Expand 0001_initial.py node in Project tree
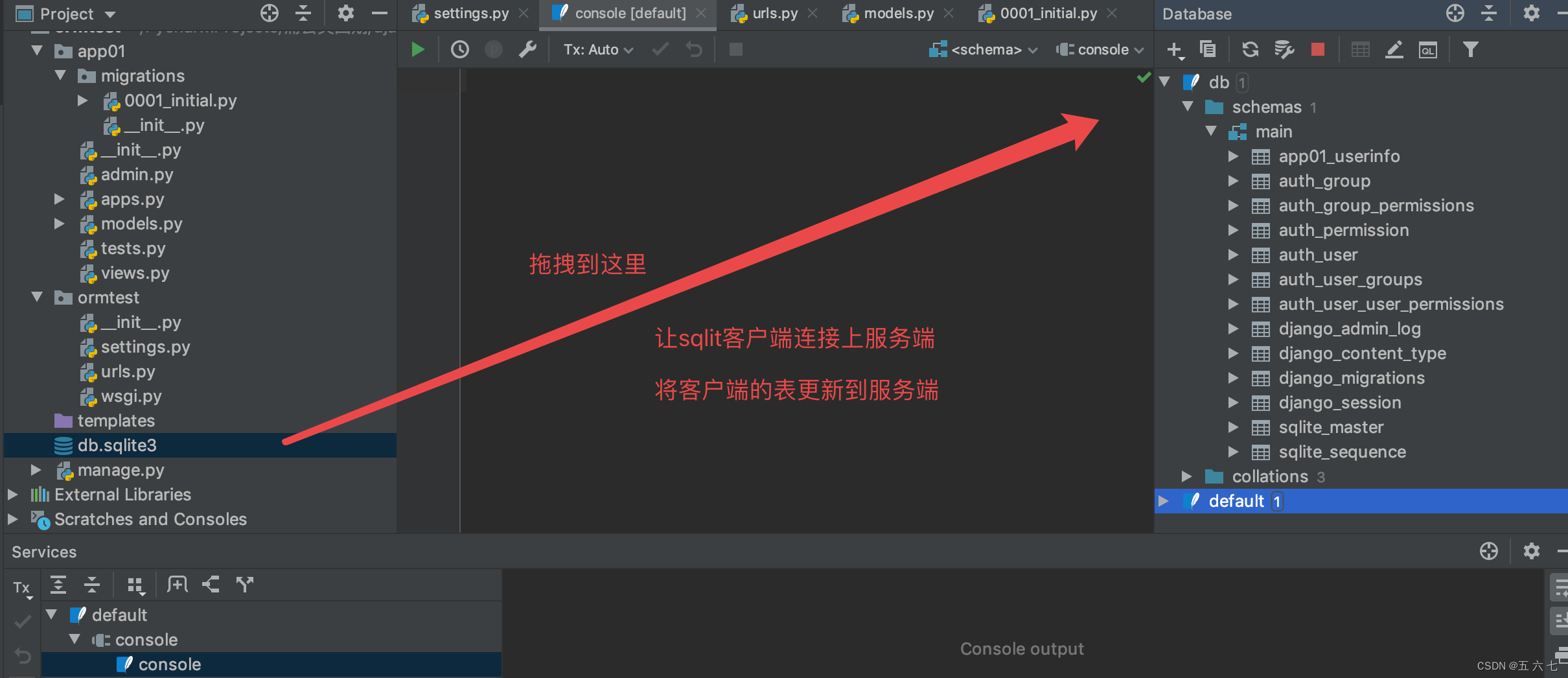This screenshot has height=678, width=1568. click(82, 100)
